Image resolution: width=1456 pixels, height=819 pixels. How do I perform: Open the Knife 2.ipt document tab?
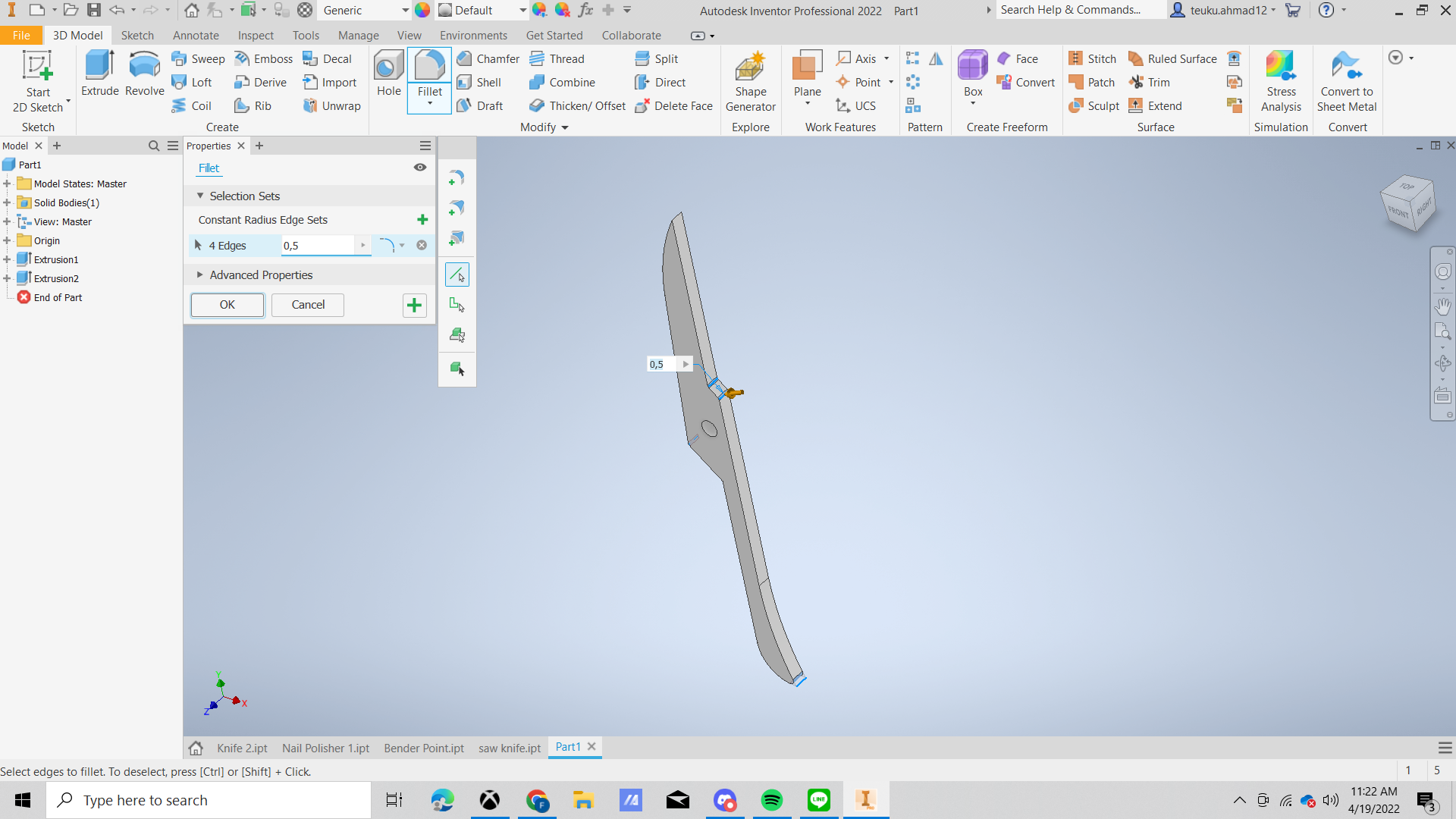[x=242, y=748]
